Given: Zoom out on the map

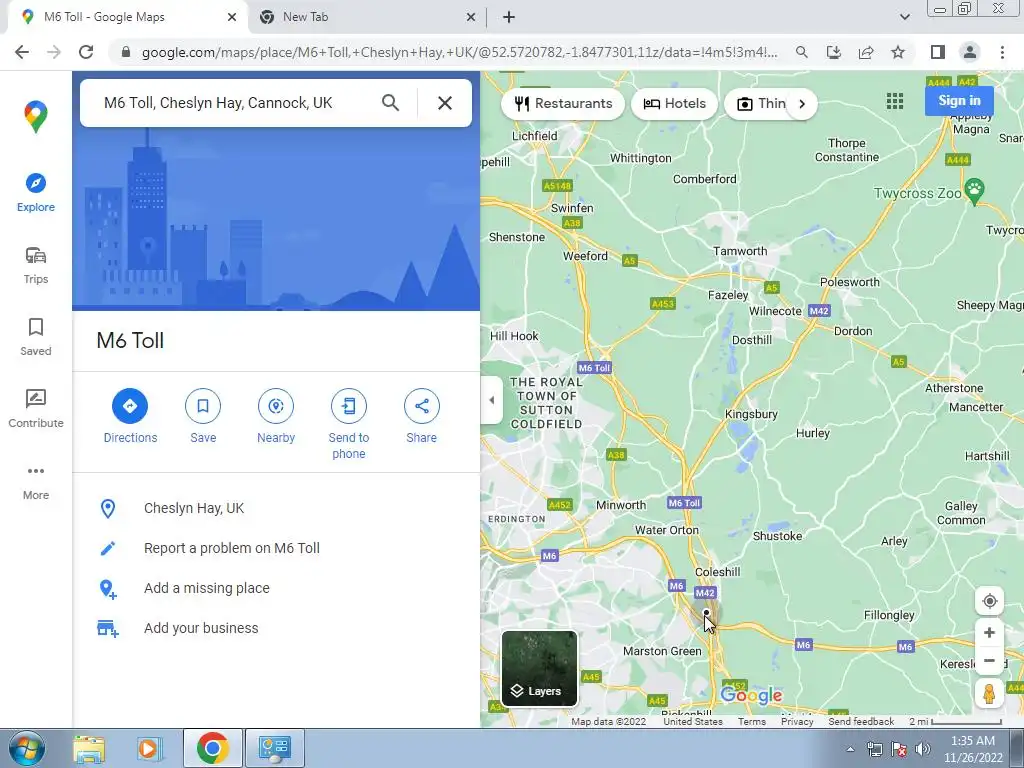Looking at the screenshot, I should click(989, 660).
